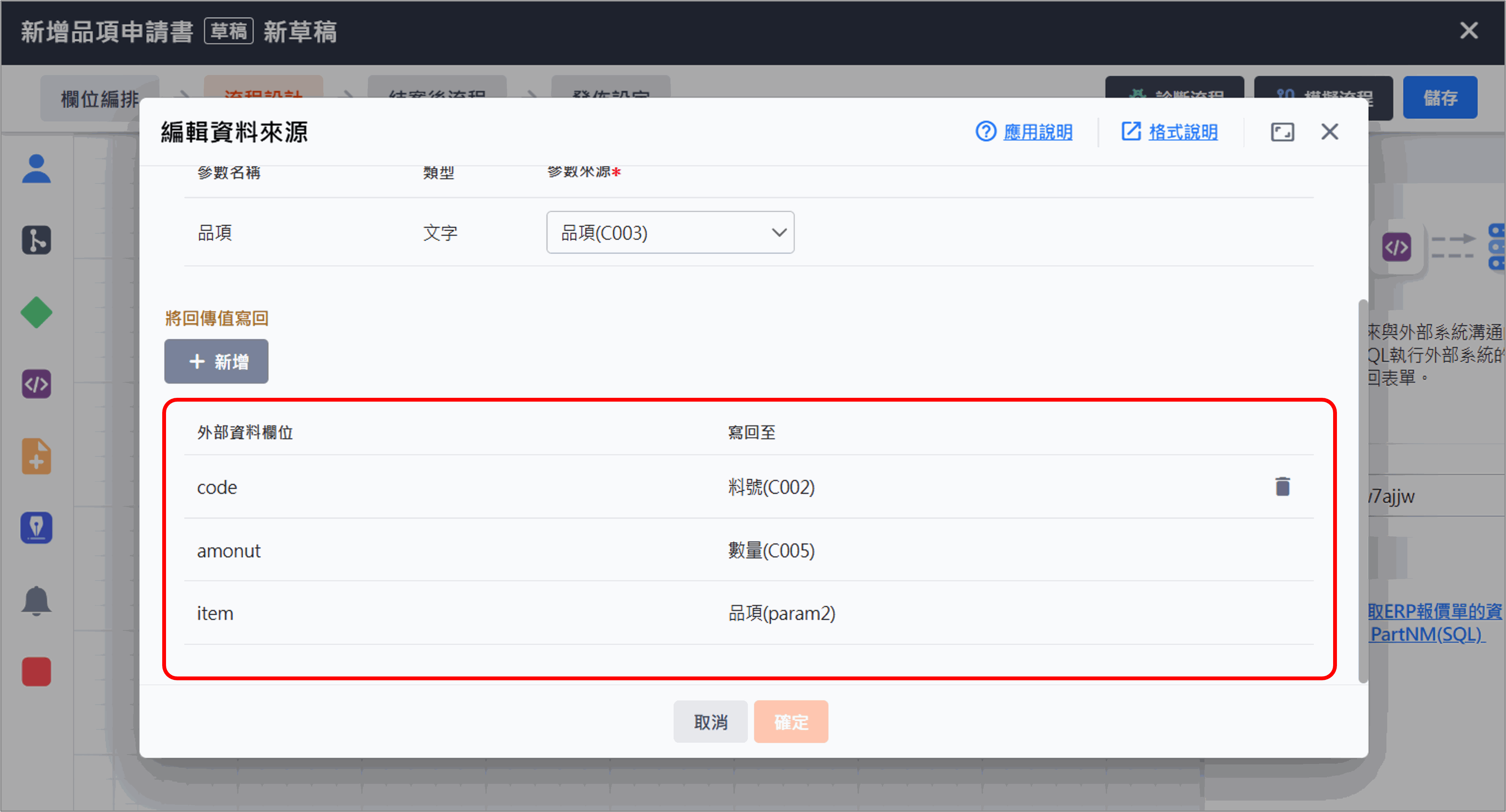Screen dimensions: 1506x812
Task: Toggle fullscreen for the edit dialog
Action: [1282, 132]
